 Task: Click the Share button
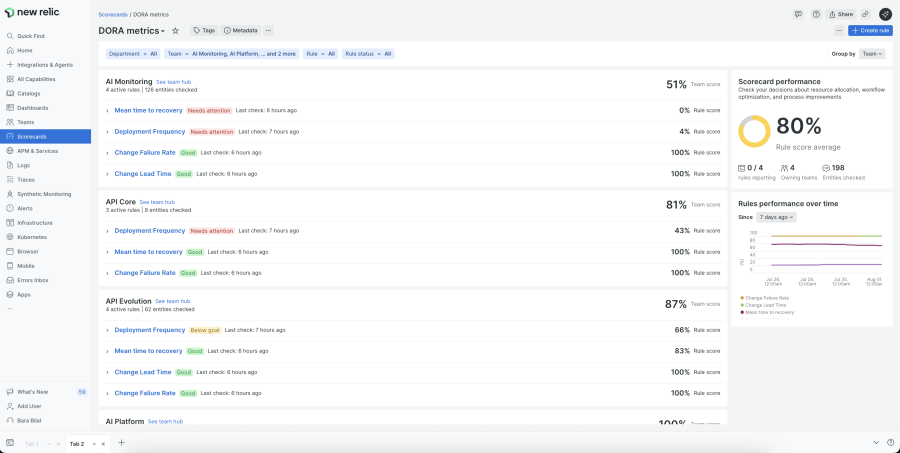[841, 14]
